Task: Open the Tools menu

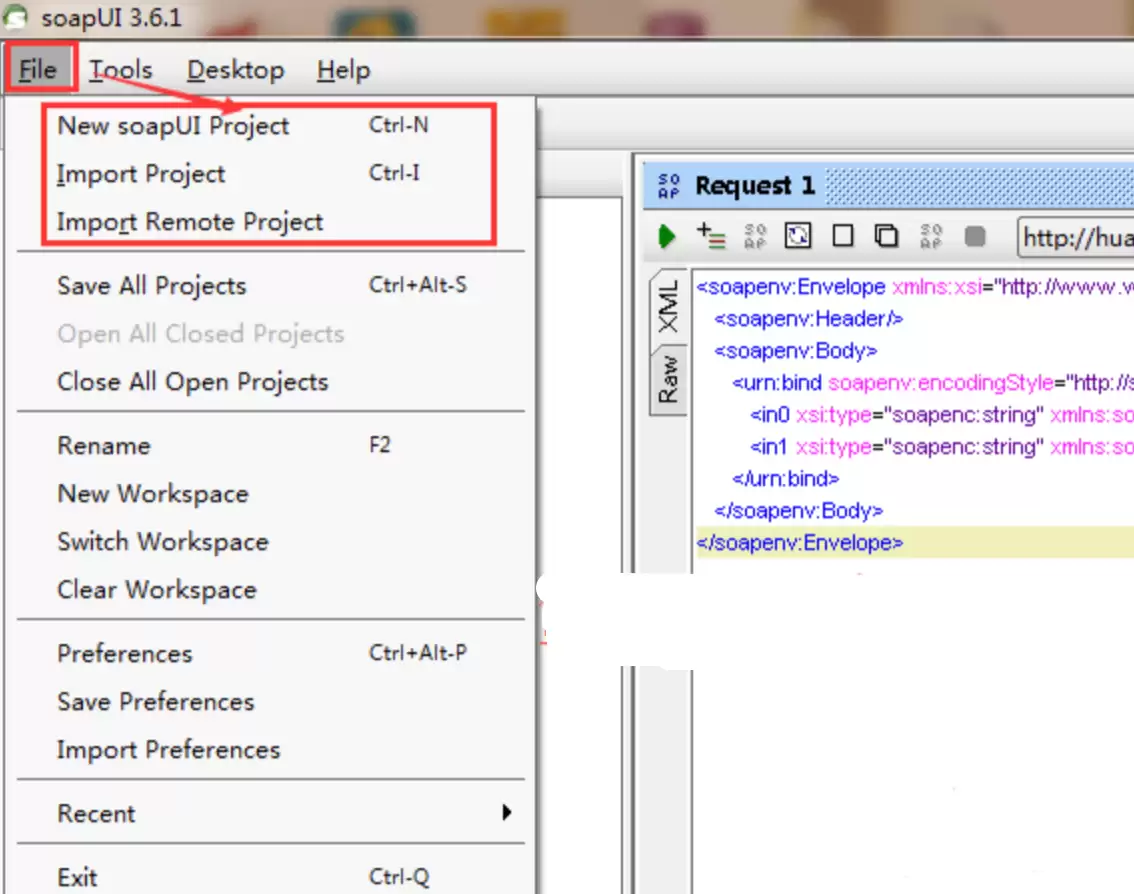Action: click(x=121, y=69)
